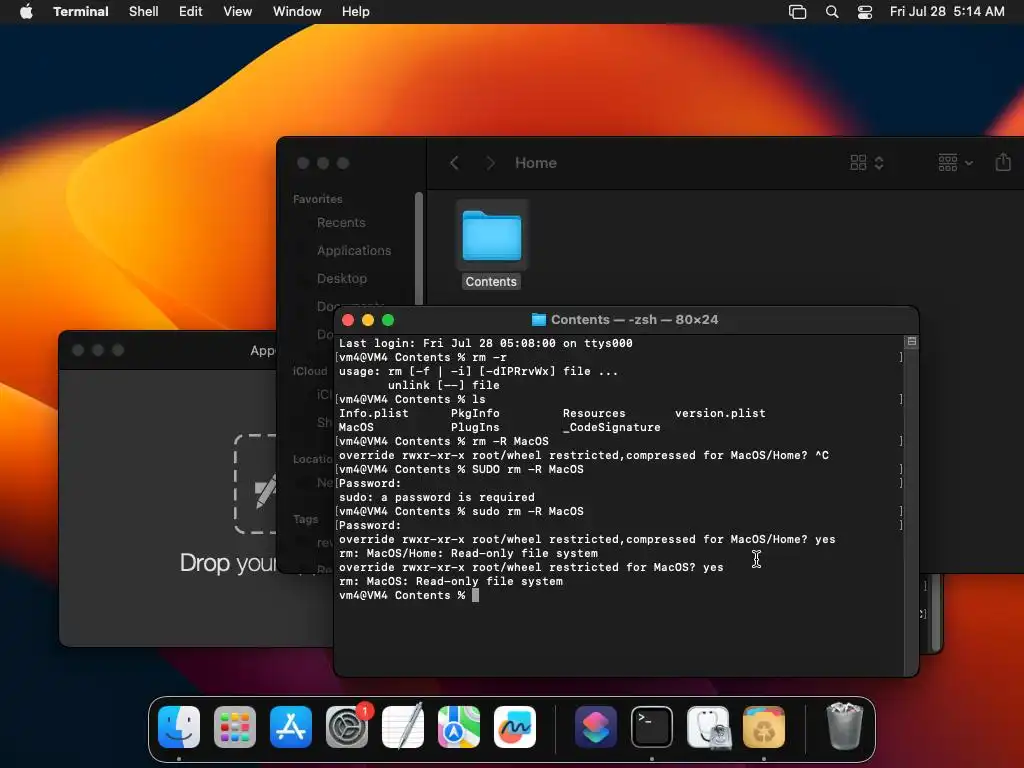Open the Trash in the Dock

click(844, 726)
